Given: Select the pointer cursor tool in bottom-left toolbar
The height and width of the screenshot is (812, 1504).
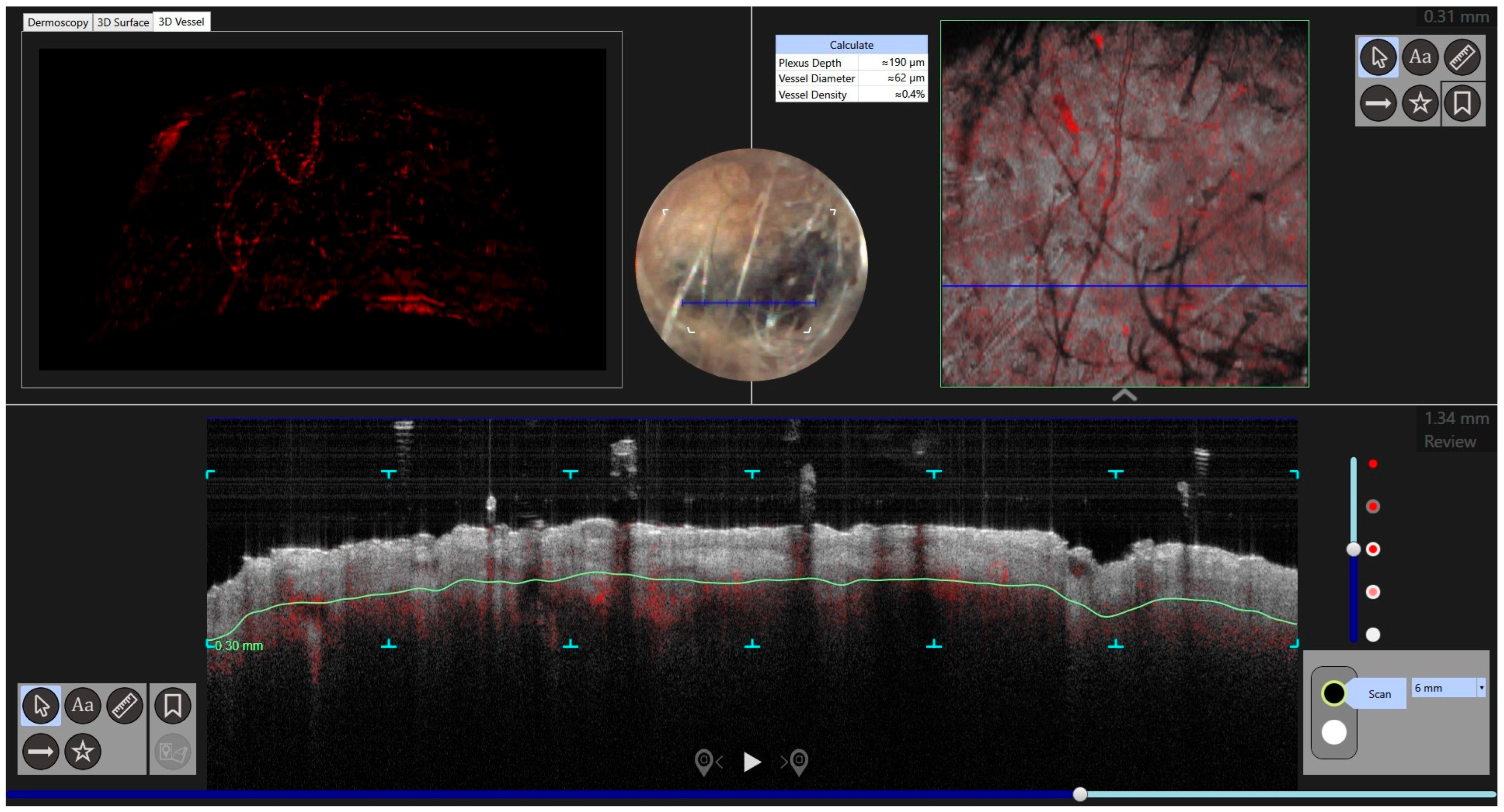Looking at the screenshot, I should point(40,705).
